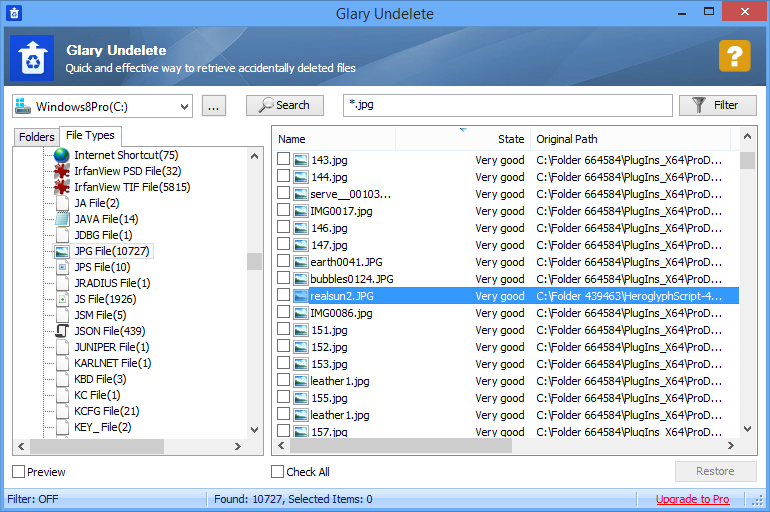Enable the Preview checkbox
This screenshot has width=770, height=512.
pos(19,472)
